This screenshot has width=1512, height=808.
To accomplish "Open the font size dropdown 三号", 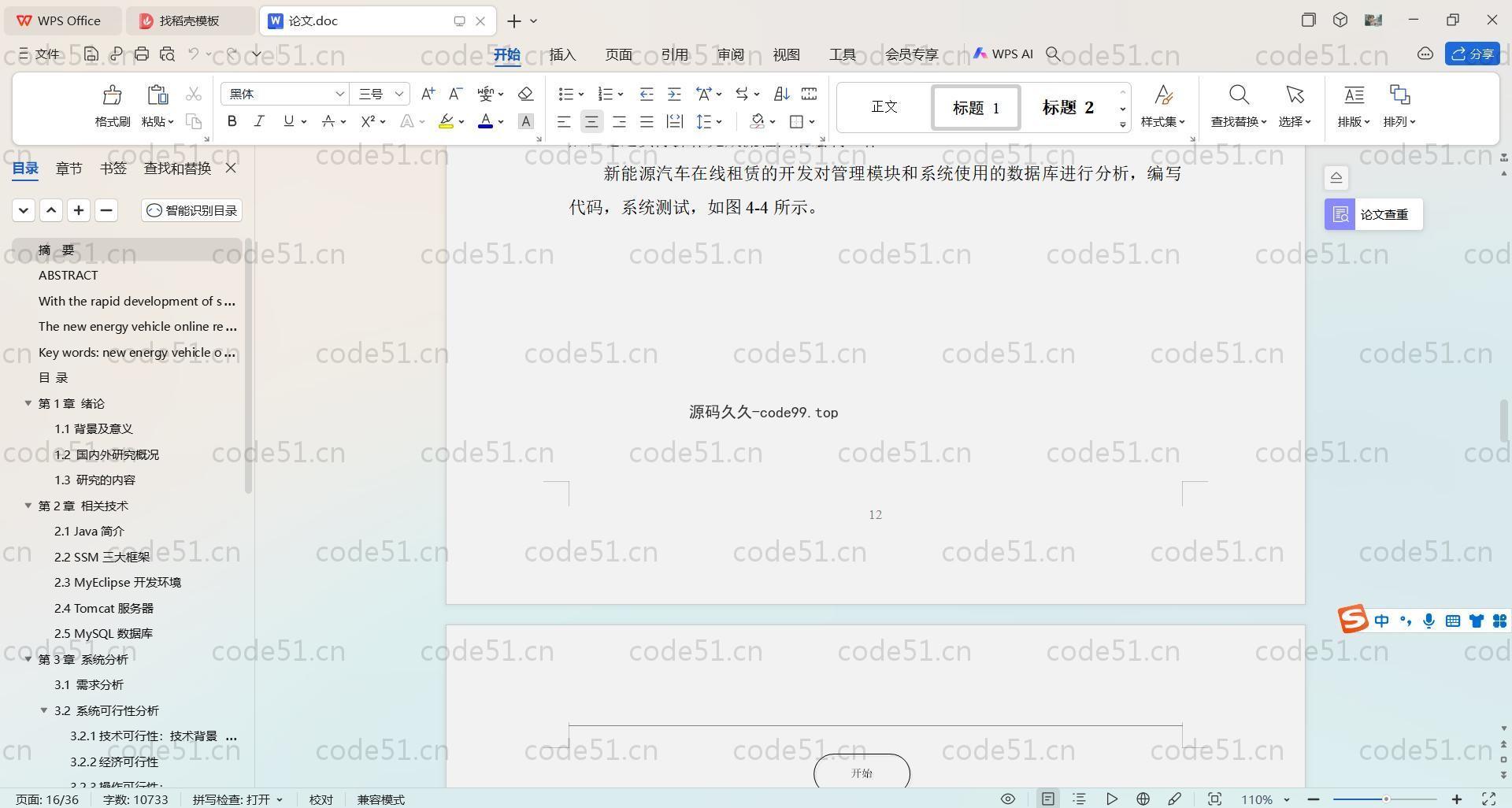I will click(x=399, y=94).
